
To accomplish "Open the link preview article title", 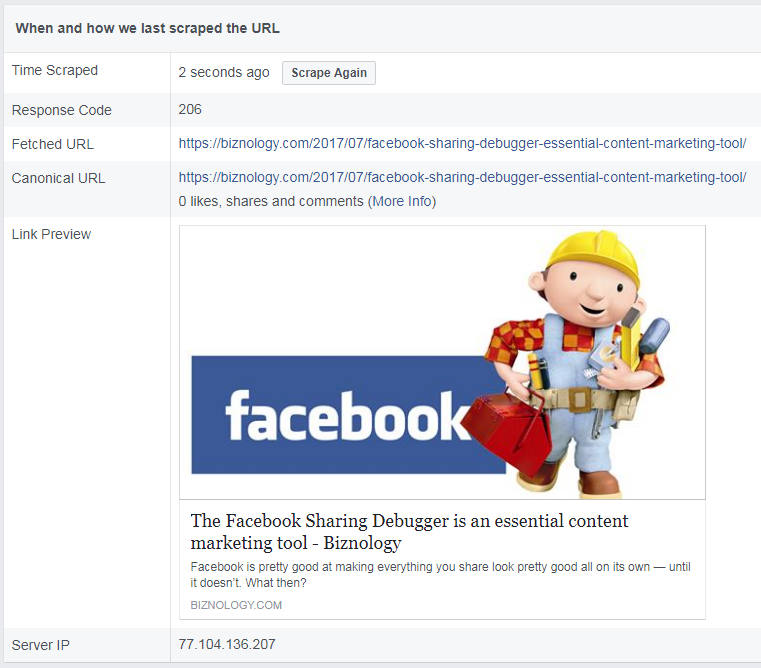I will coord(409,532).
